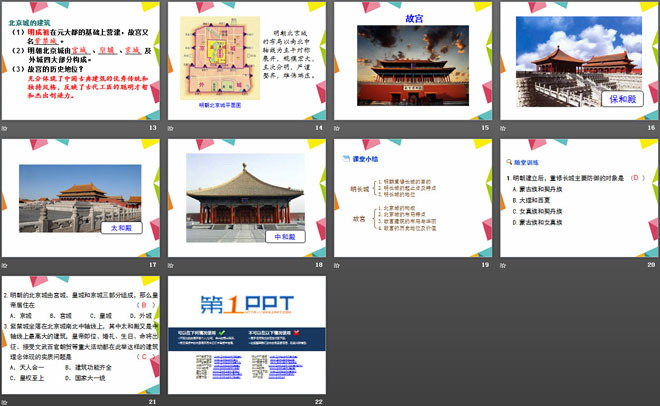Click slide number 20 label
The width and height of the screenshot is (660, 406).
pos(652,265)
